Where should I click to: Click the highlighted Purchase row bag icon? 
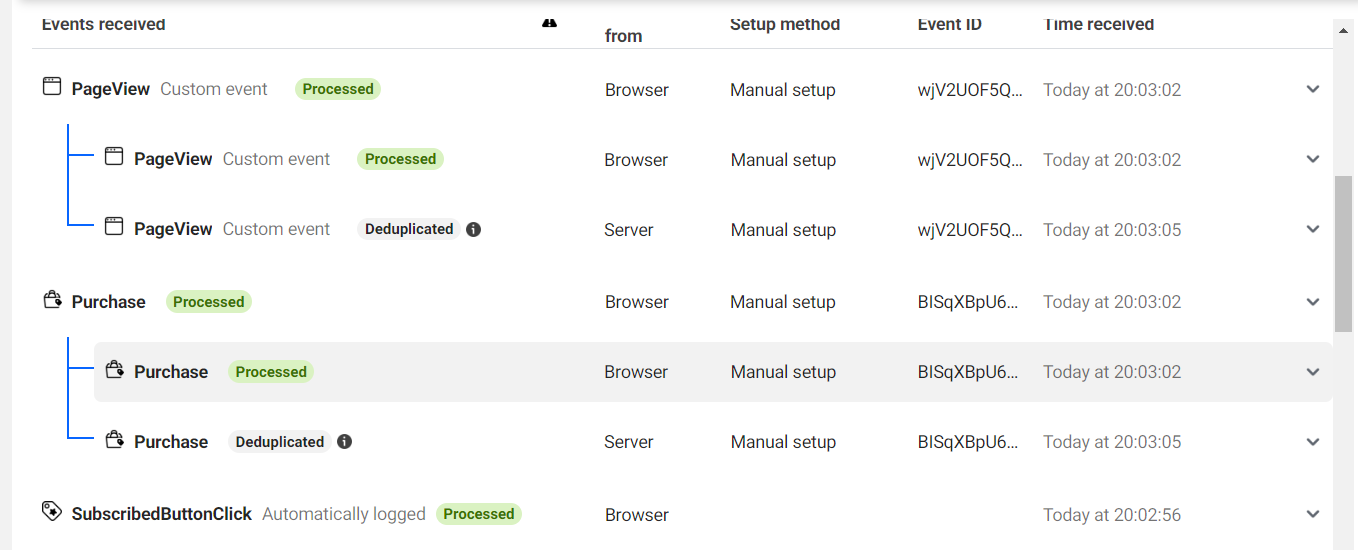[114, 370]
